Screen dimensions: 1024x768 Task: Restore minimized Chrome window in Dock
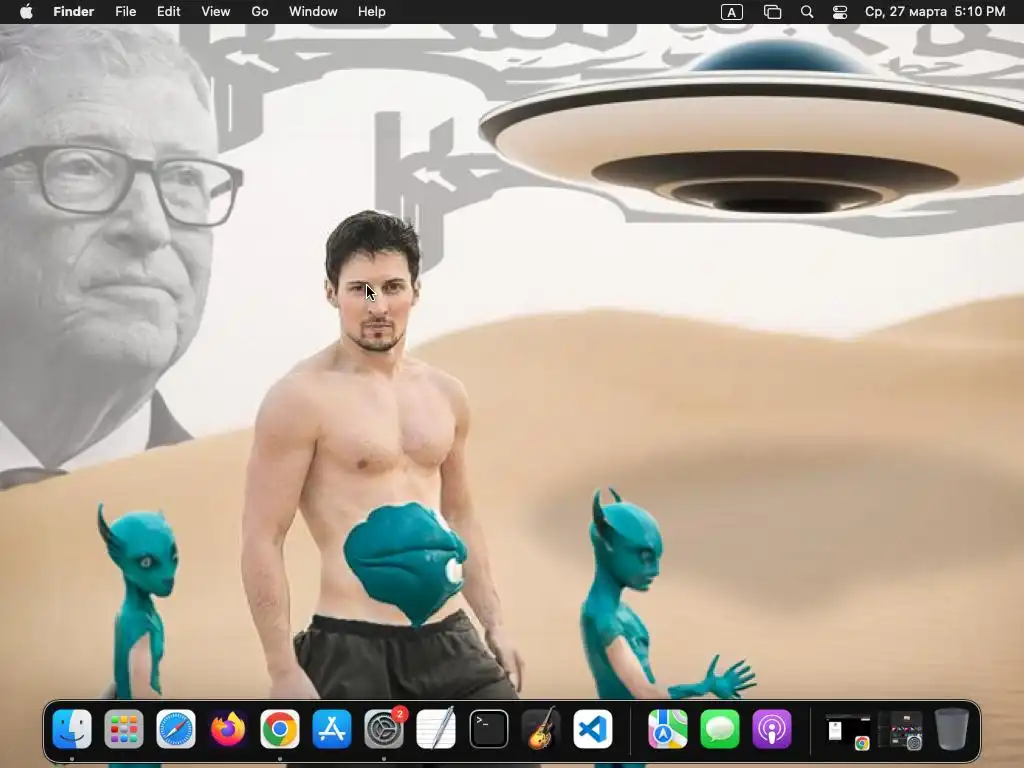pos(847,730)
